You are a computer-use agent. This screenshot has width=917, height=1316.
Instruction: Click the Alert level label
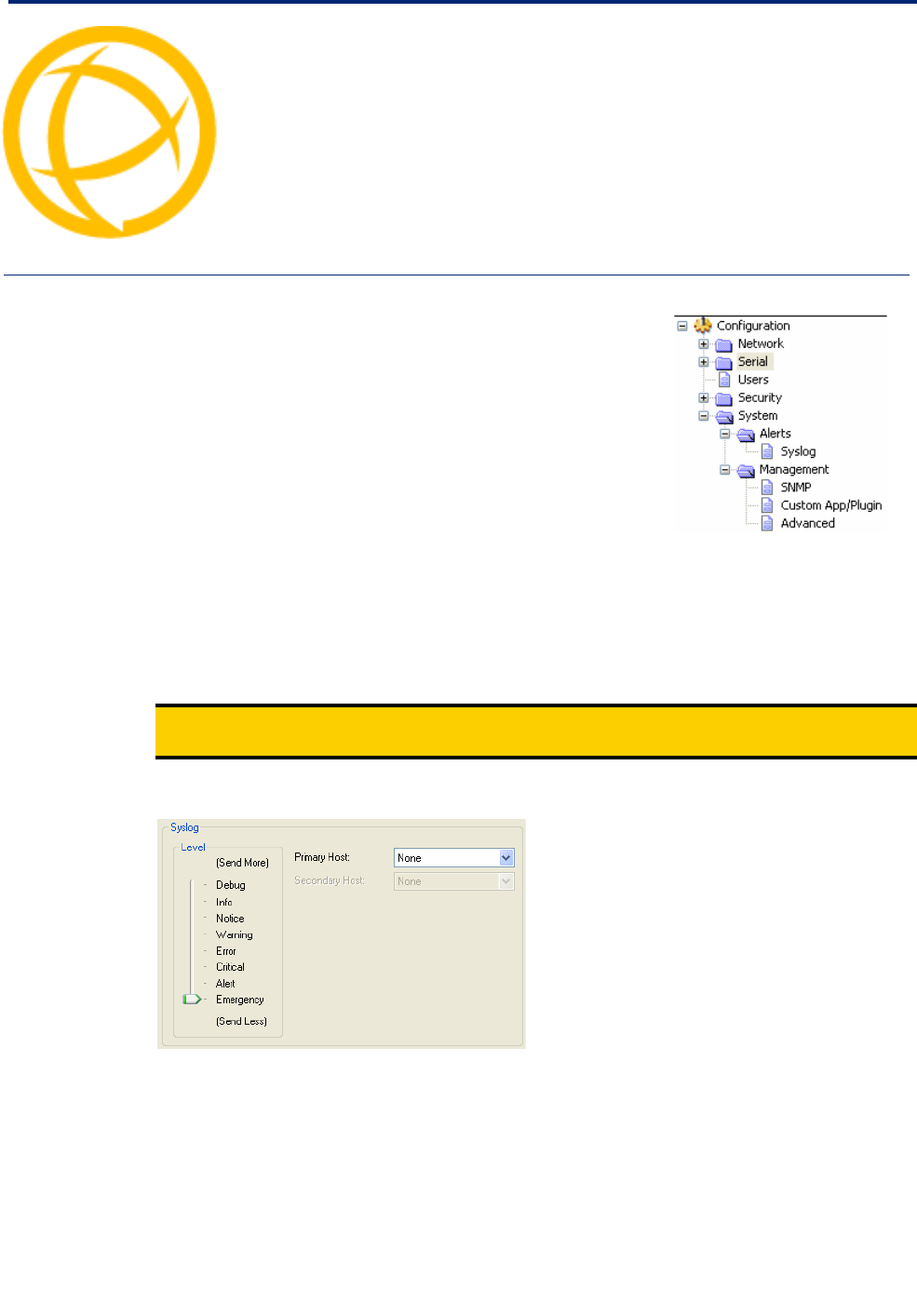coord(225,984)
